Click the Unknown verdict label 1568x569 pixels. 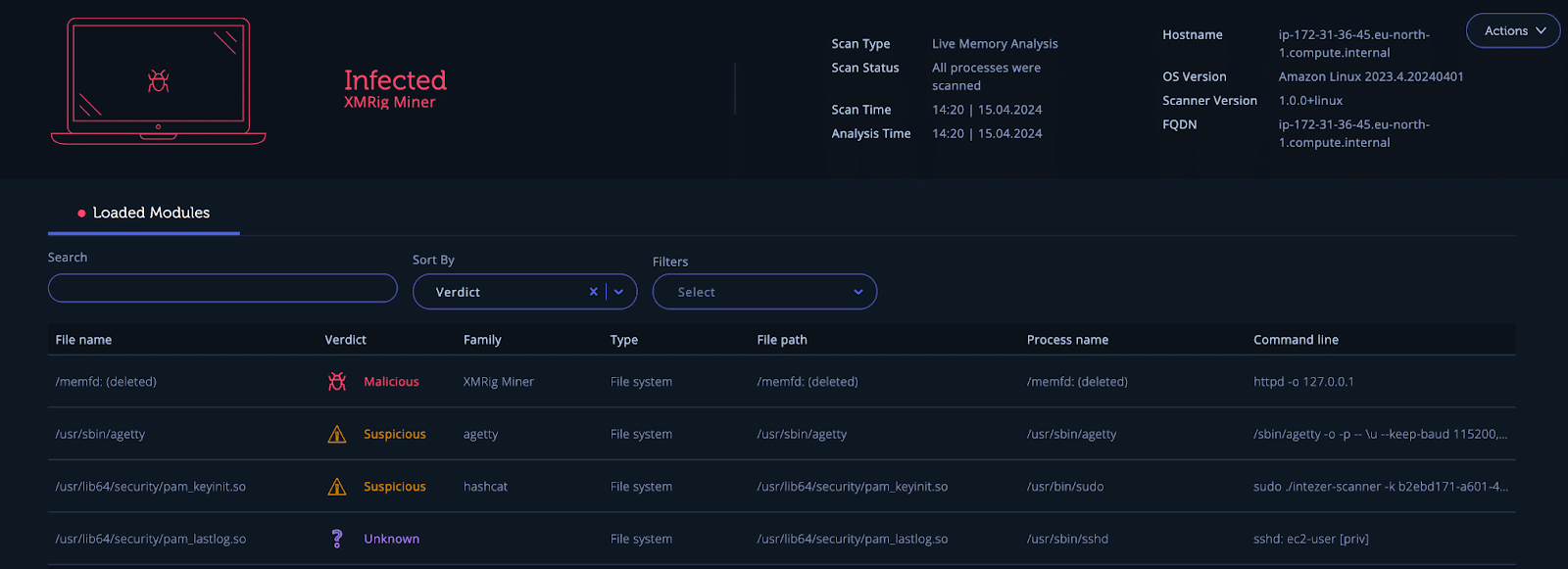click(391, 539)
